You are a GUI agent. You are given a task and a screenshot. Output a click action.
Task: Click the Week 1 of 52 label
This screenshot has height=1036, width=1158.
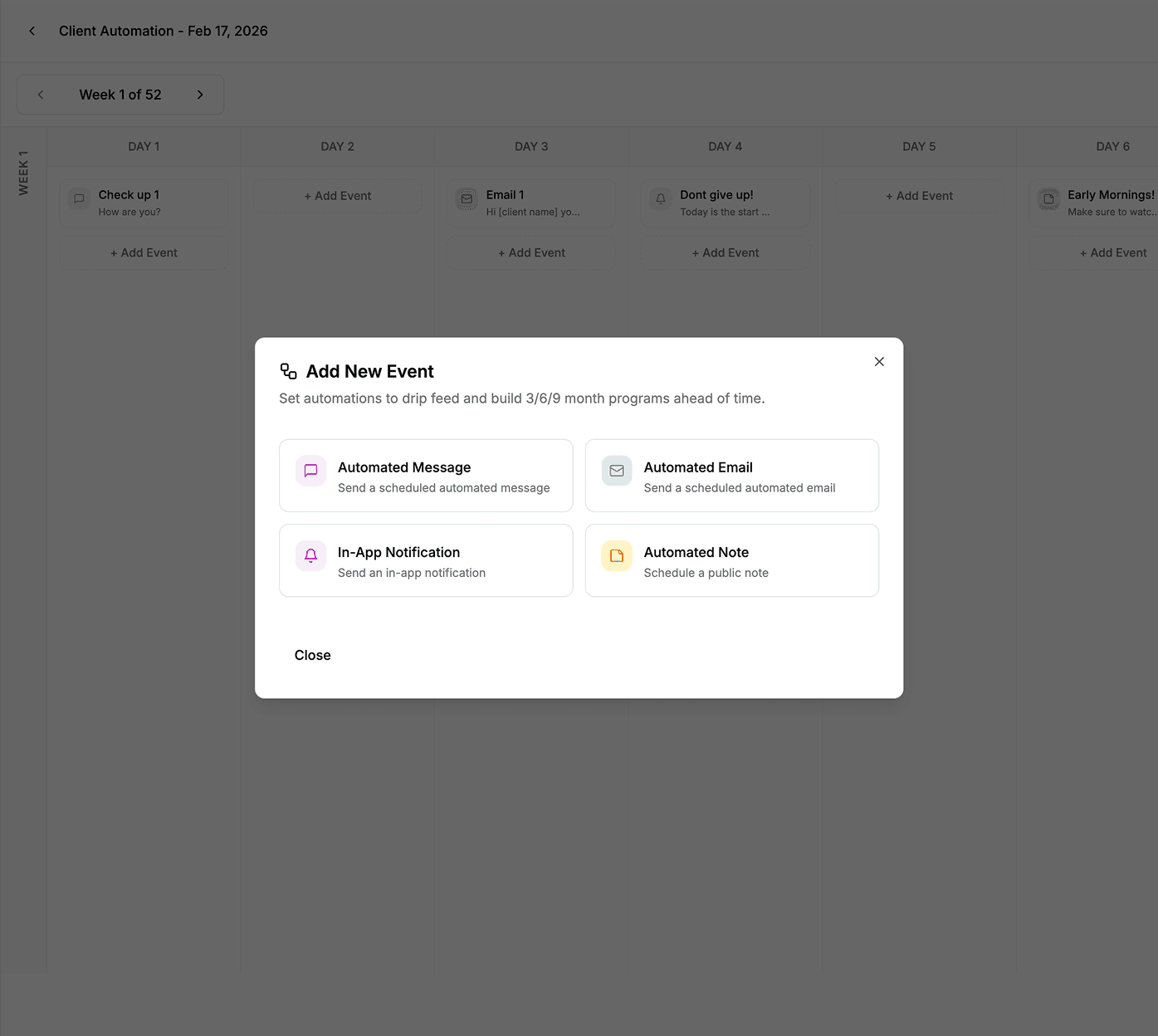click(x=120, y=95)
